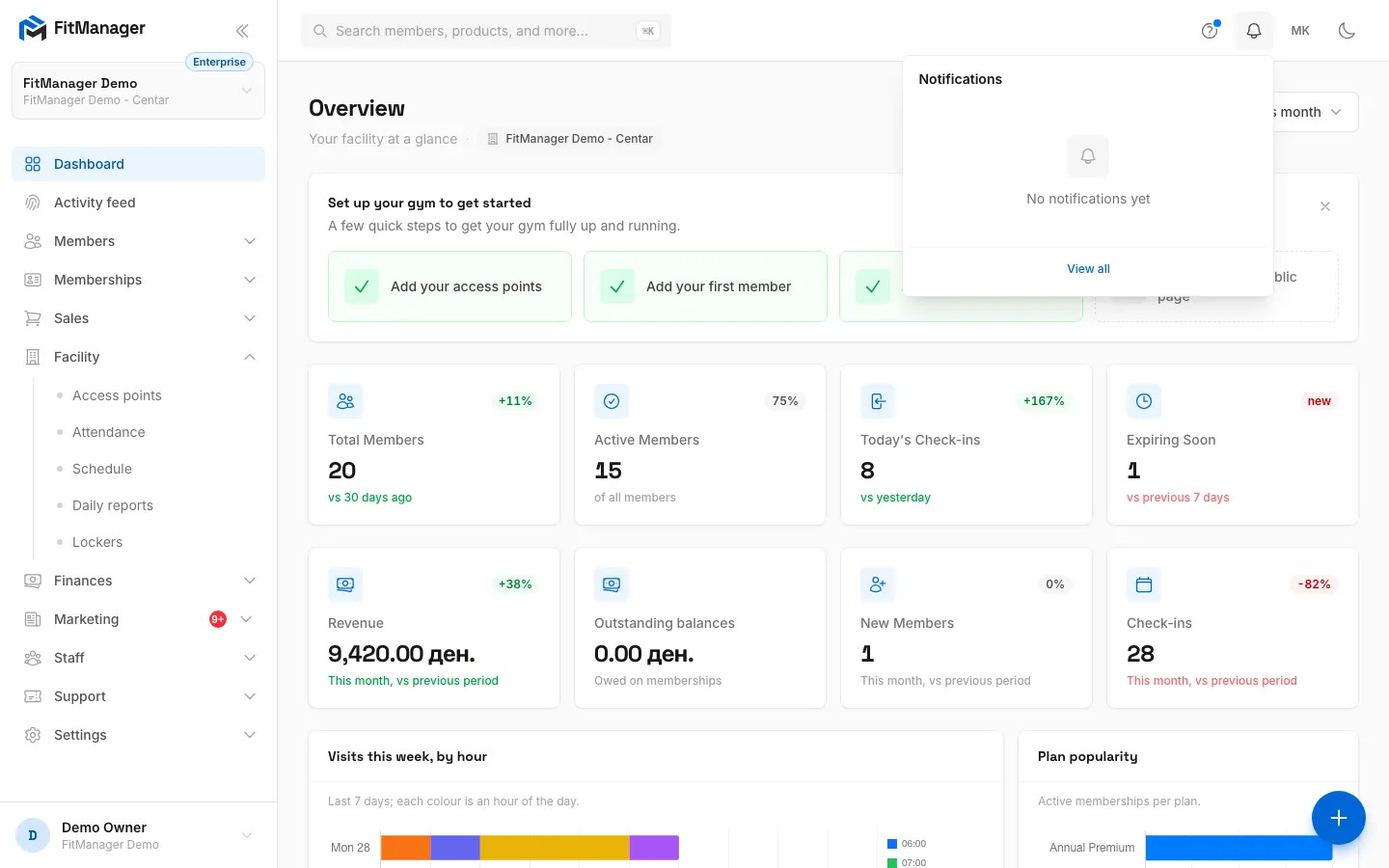Click the Expiring Soon clock icon
The width and height of the screenshot is (1389, 868).
click(1144, 401)
